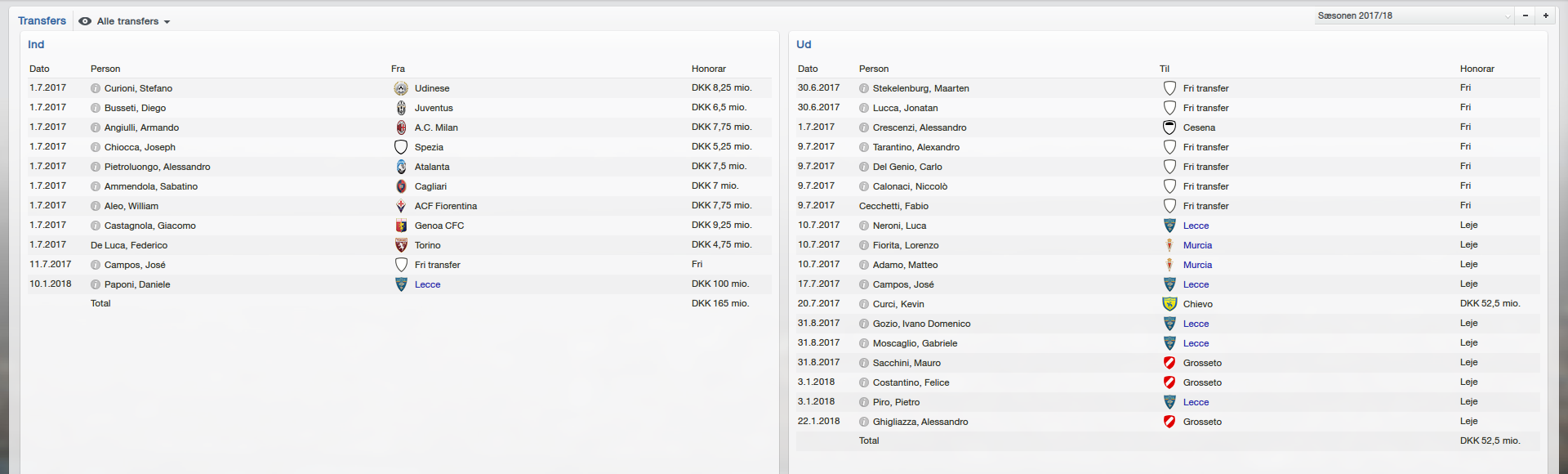1568x474 pixels.
Task: Click the Grosseto badge in Sacchini, Mauro's row
Action: tap(1169, 363)
